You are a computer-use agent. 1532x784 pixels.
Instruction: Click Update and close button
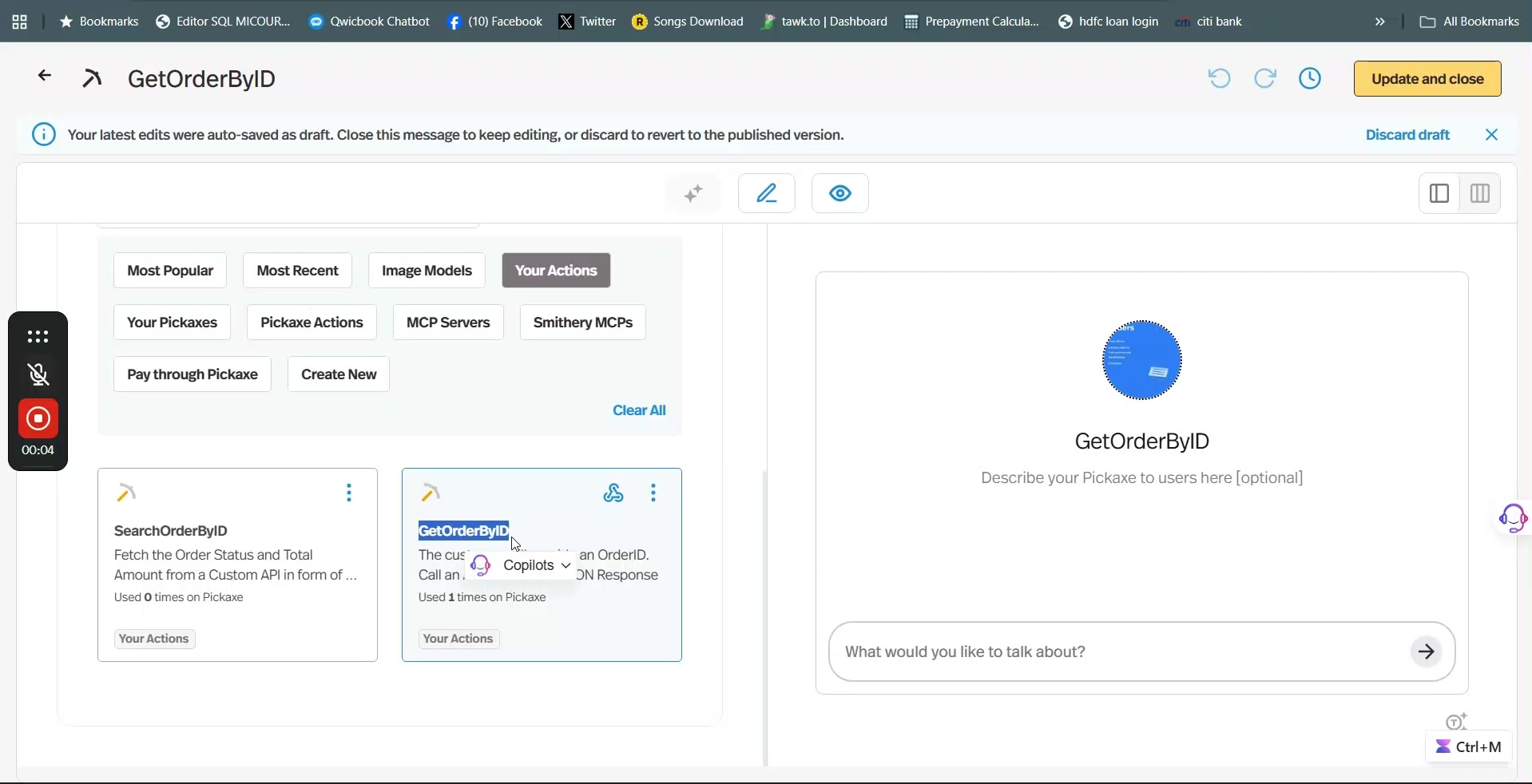[x=1427, y=78]
